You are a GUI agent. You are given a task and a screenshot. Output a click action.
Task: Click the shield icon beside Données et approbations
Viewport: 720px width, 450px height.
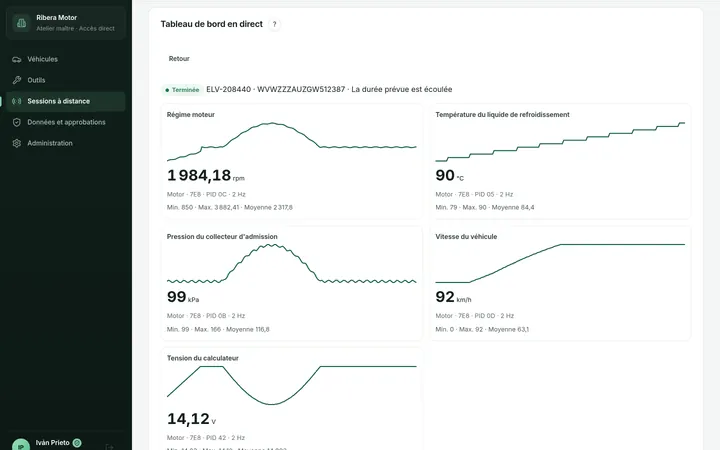coord(17,123)
